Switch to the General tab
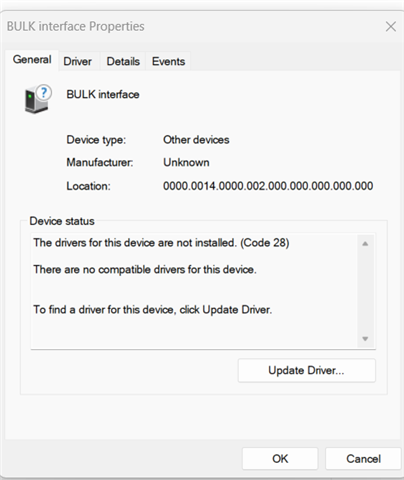This screenshot has width=404, height=480. [32, 60]
